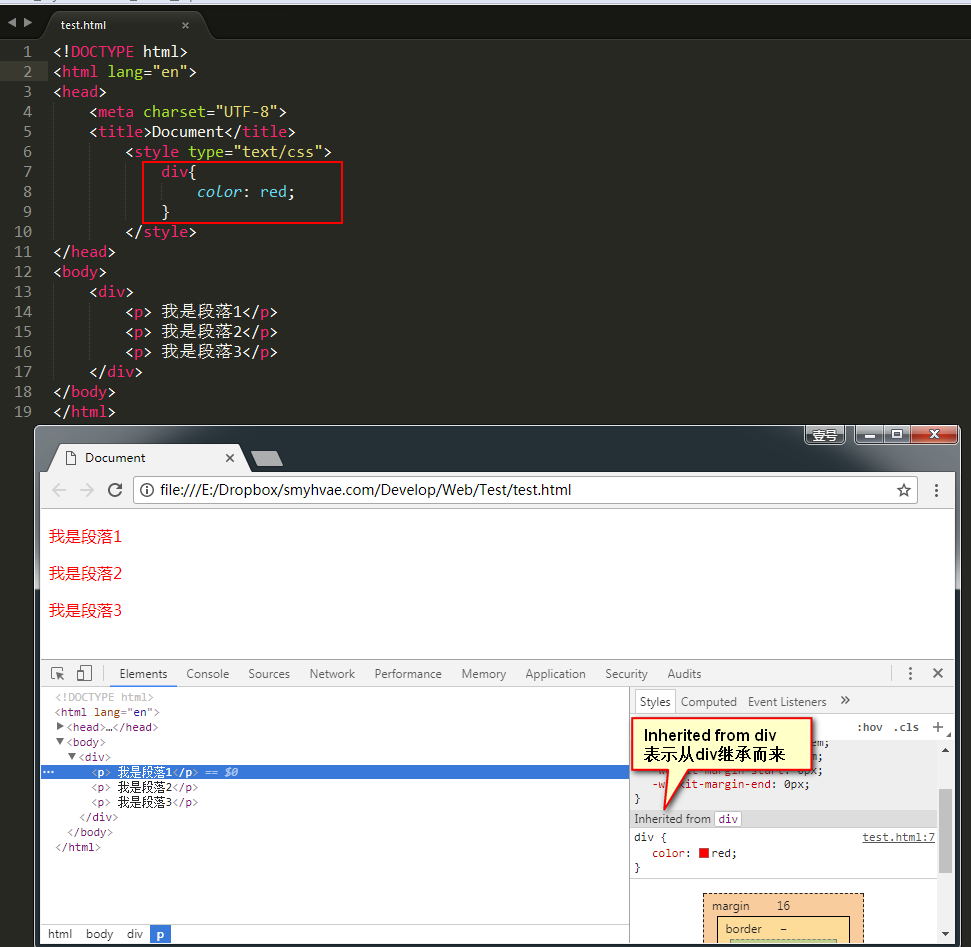Add a new style rule with plus icon
The height and width of the screenshot is (947, 971).
pos(938,727)
